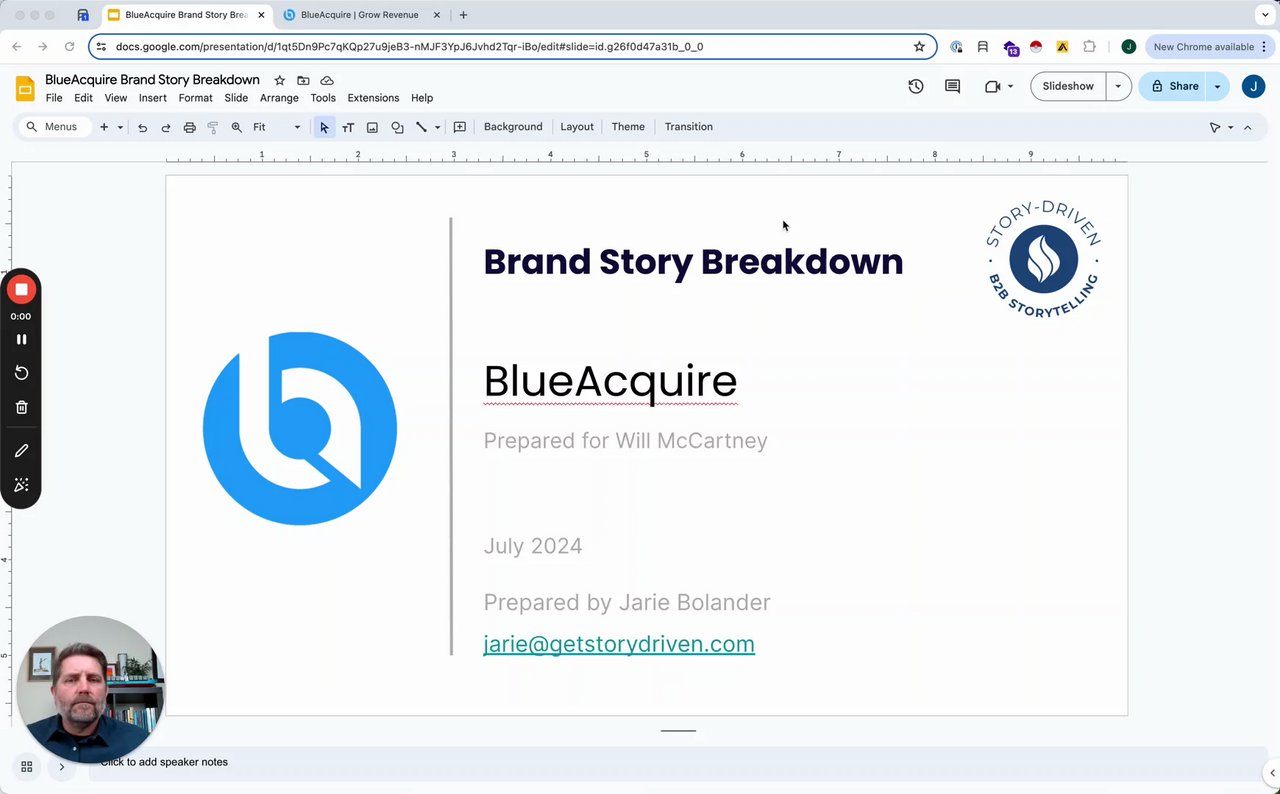
Task: Choose the Select arrow cursor tool
Action: click(x=324, y=127)
